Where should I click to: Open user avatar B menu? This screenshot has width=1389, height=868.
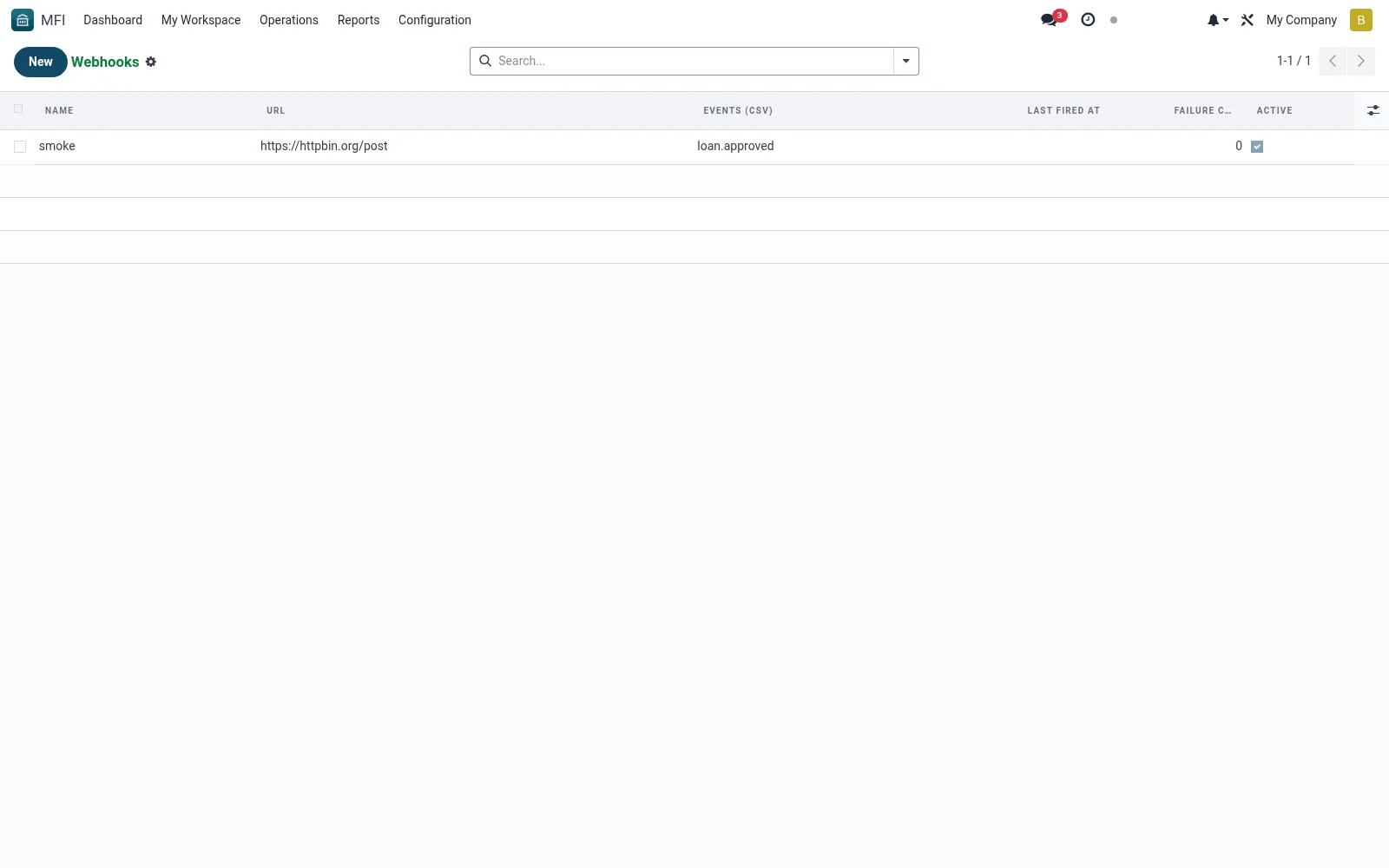click(1360, 20)
